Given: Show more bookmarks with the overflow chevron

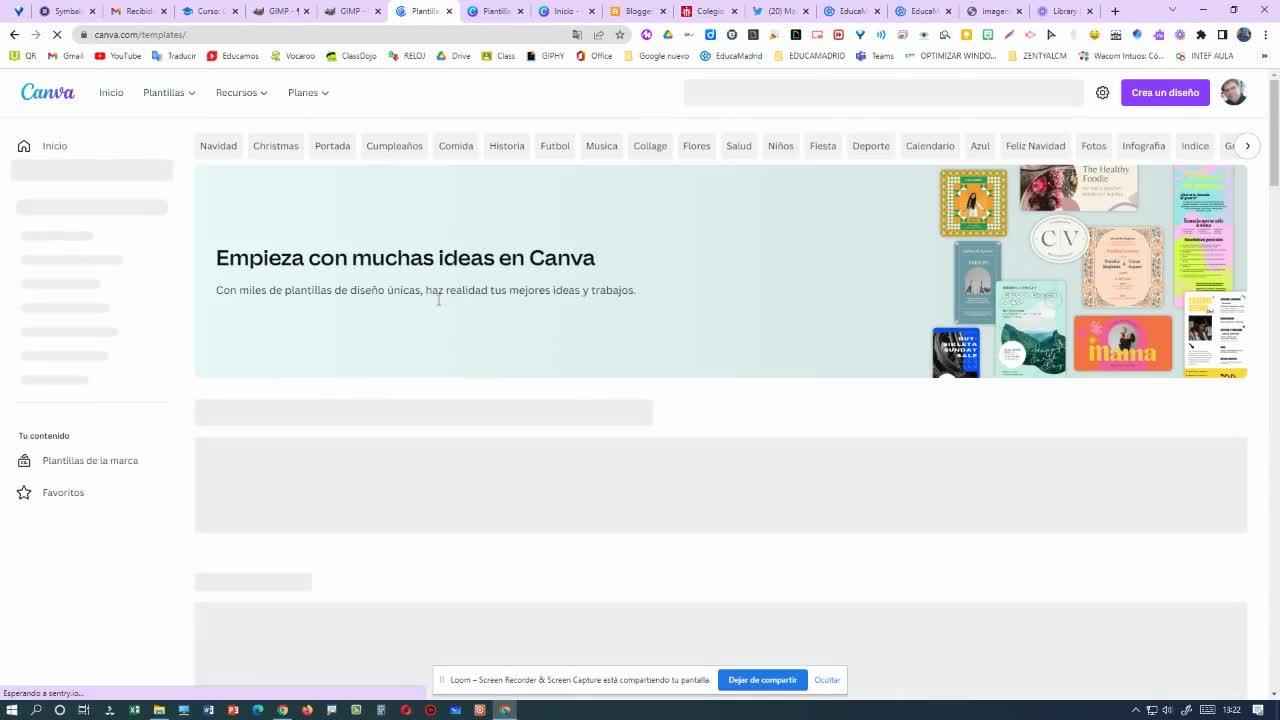Looking at the screenshot, I should [1264, 56].
